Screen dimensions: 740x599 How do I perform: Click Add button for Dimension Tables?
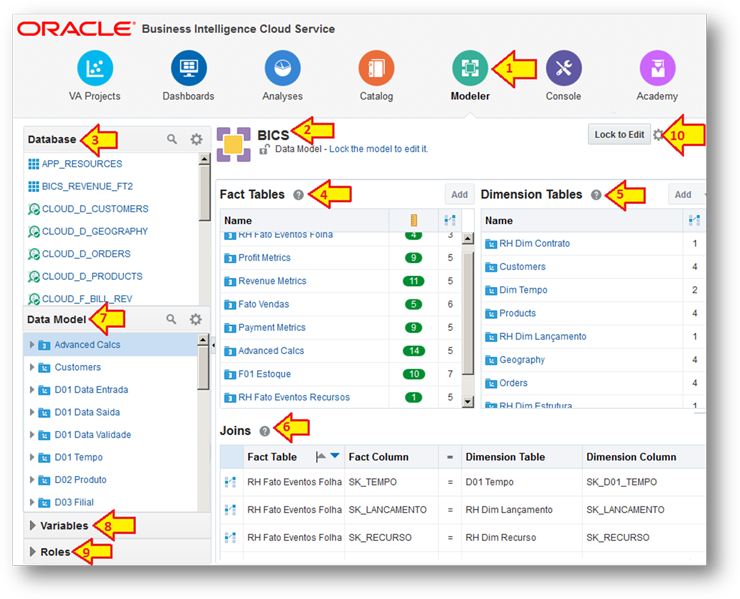(x=683, y=194)
